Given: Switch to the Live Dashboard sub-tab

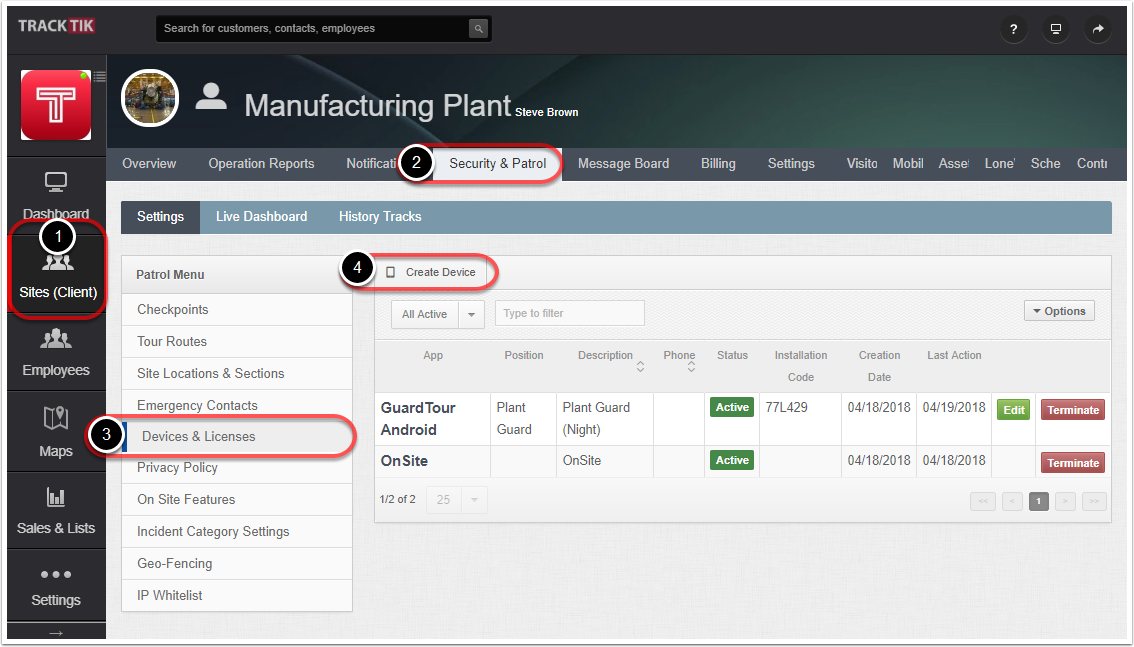Looking at the screenshot, I should (x=261, y=217).
